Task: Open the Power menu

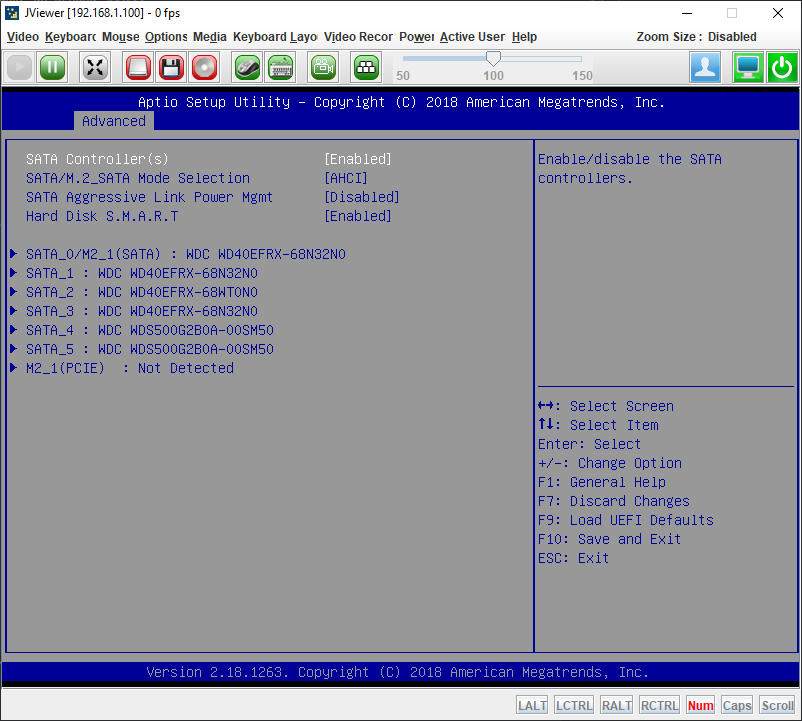Action: click(x=416, y=37)
